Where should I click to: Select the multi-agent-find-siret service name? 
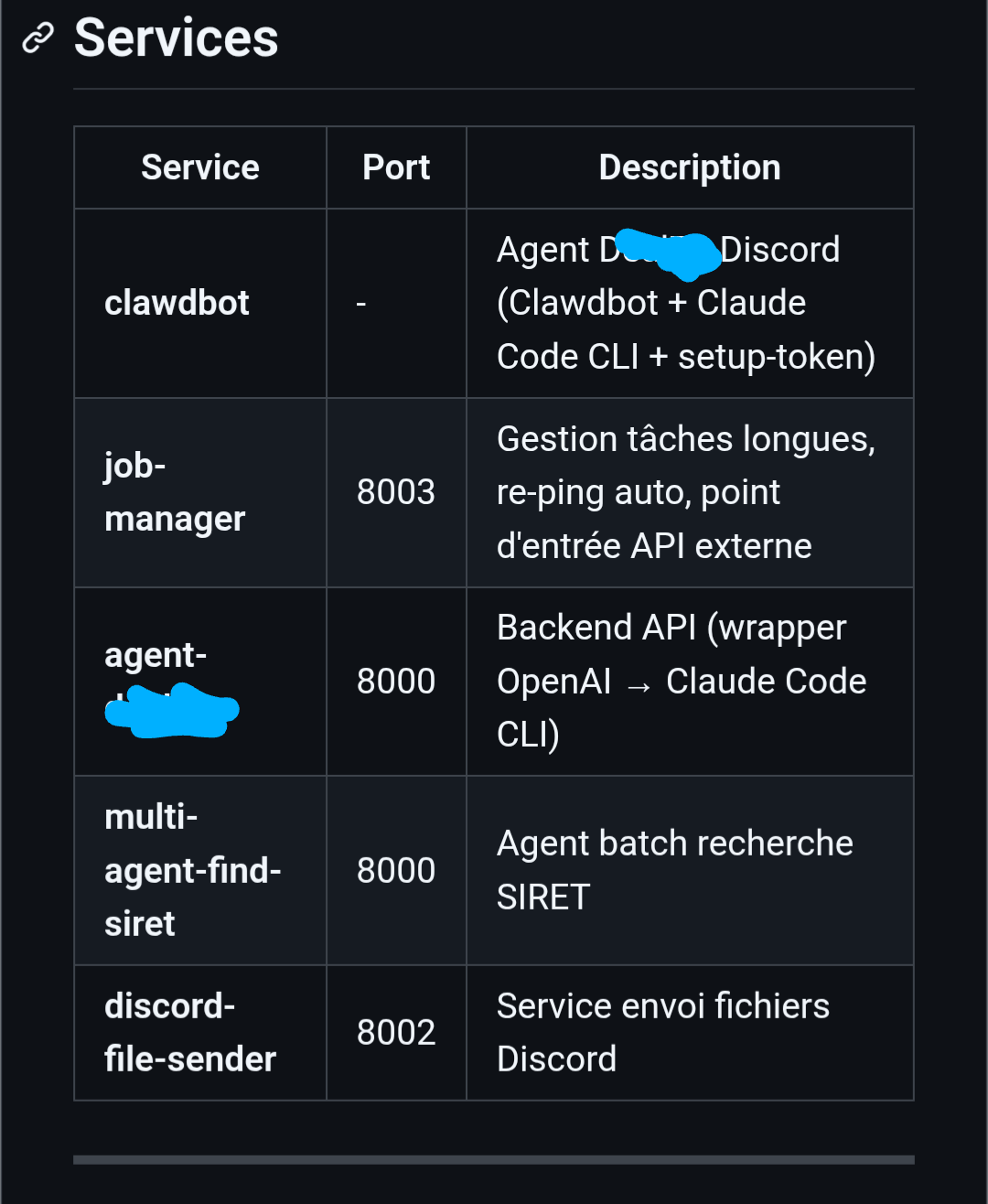tap(192, 870)
